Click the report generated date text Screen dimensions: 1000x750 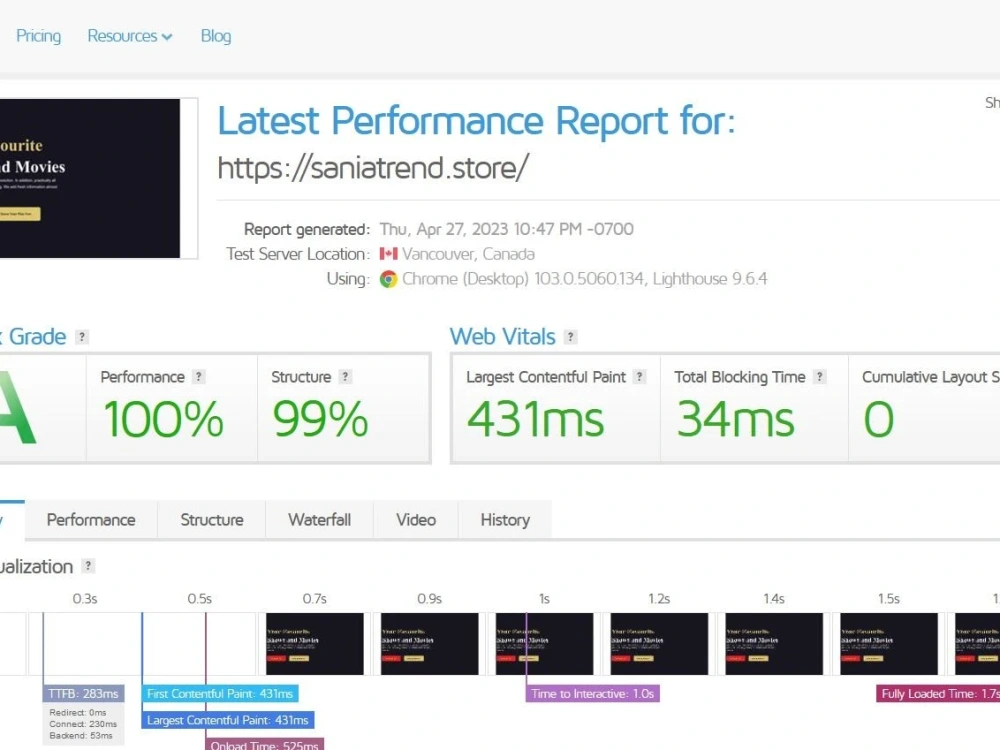click(x=506, y=229)
